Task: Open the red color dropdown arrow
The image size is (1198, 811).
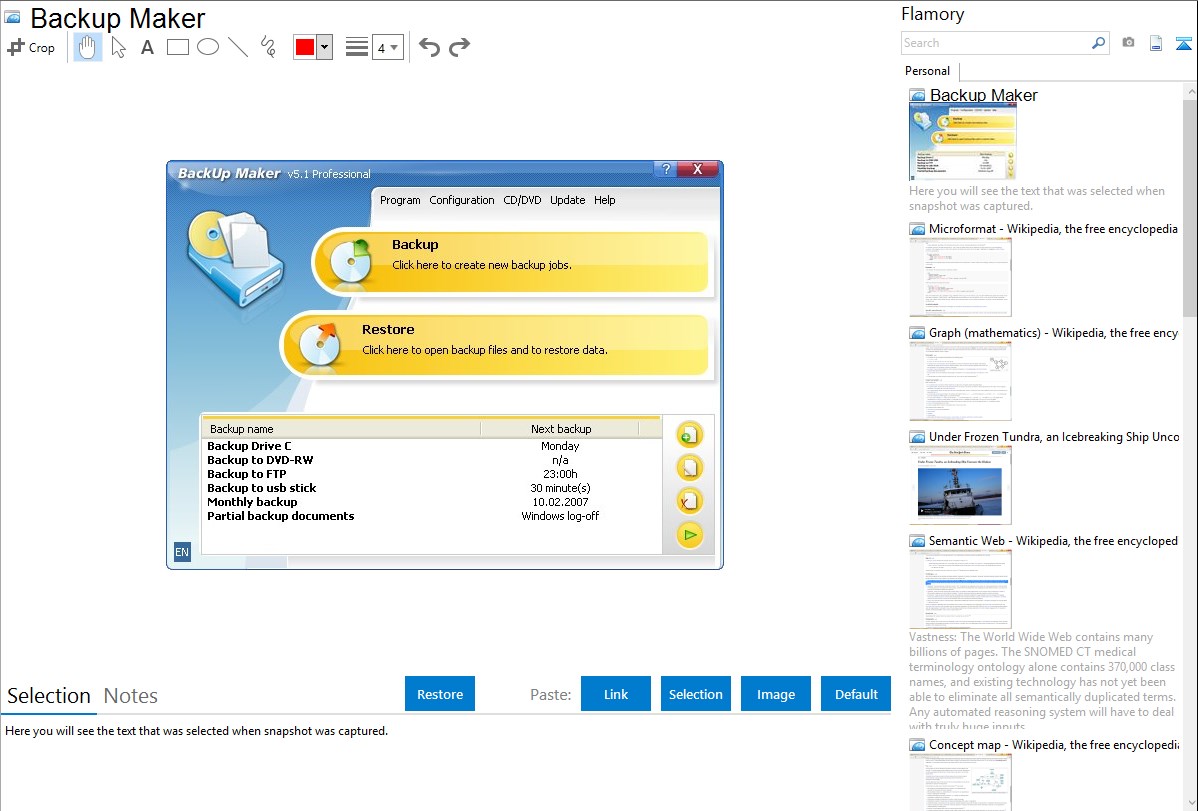Action: 324,47
